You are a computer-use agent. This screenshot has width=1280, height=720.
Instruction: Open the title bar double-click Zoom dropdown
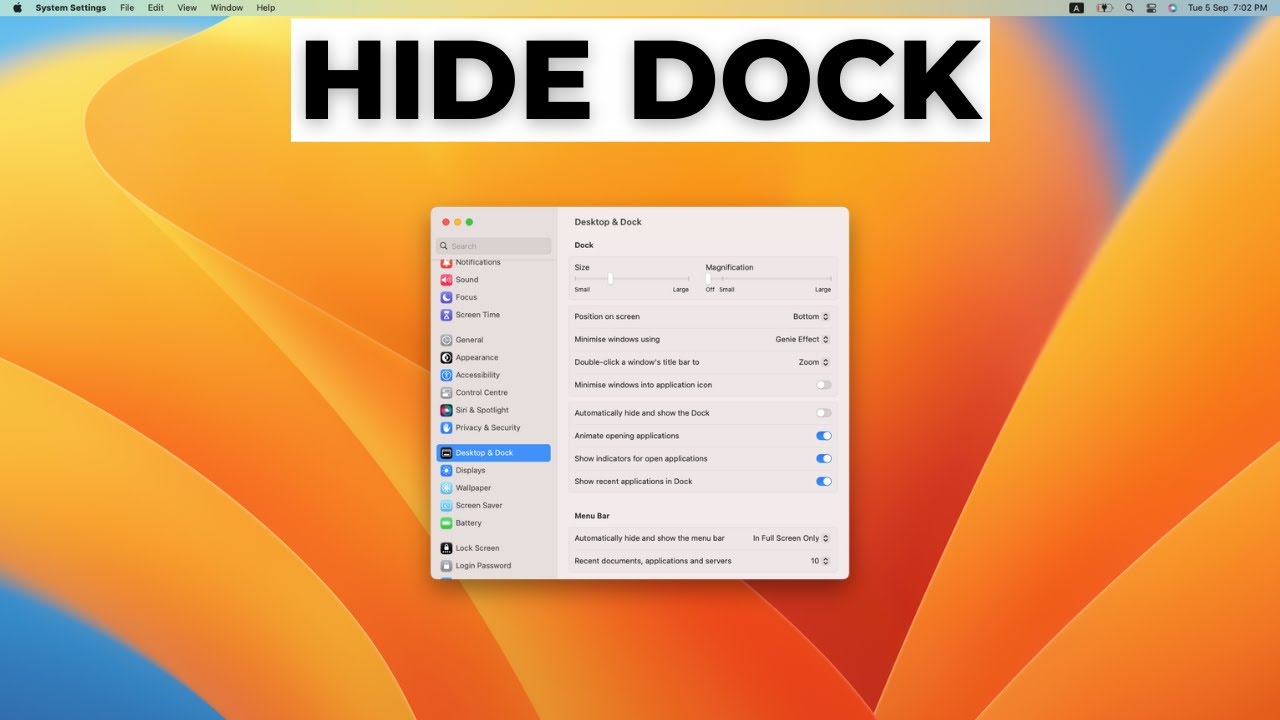[x=814, y=362]
